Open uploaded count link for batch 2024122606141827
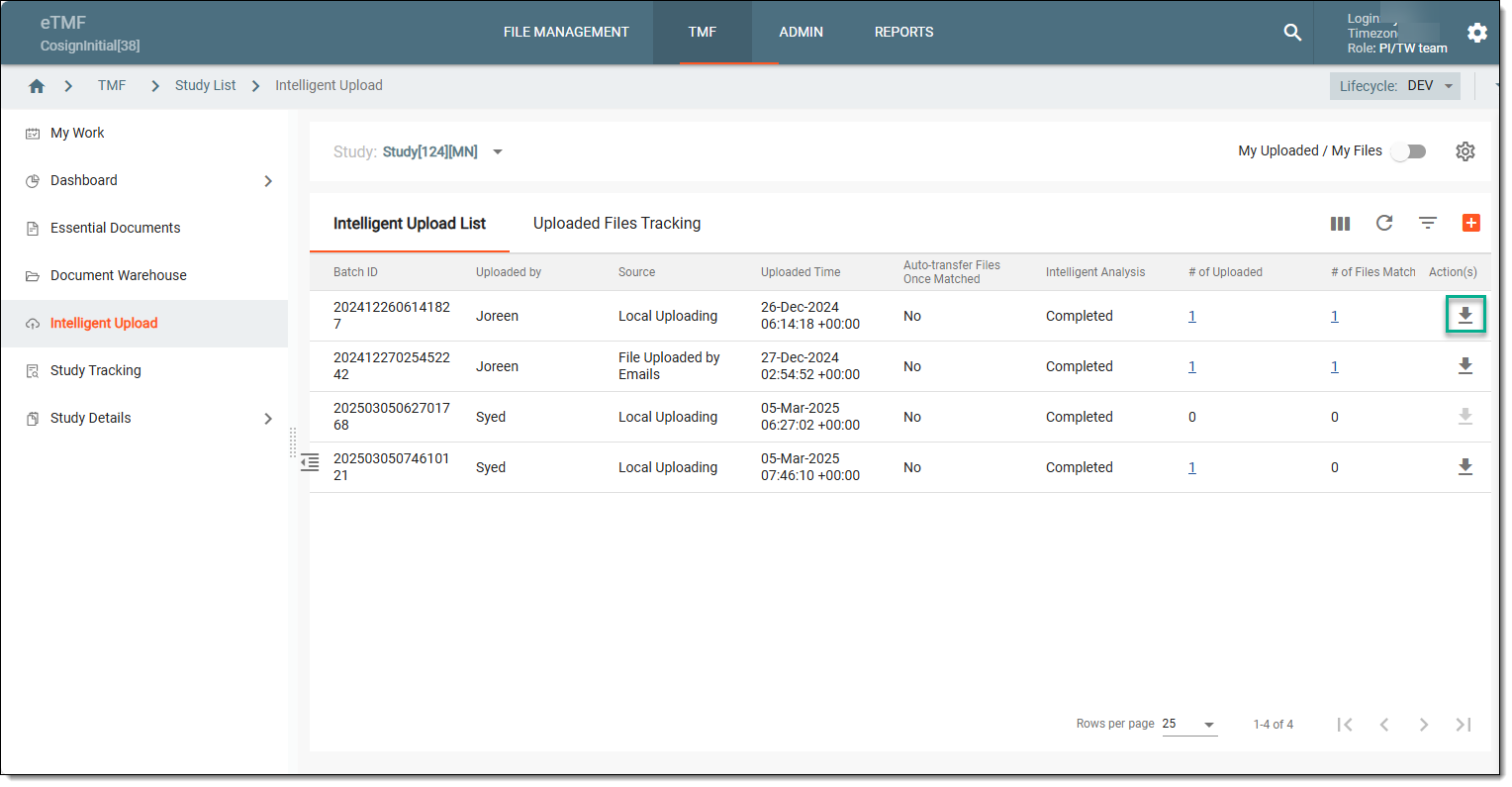Image resolution: width=1512 pixels, height=787 pixels. coord(1192,317)
